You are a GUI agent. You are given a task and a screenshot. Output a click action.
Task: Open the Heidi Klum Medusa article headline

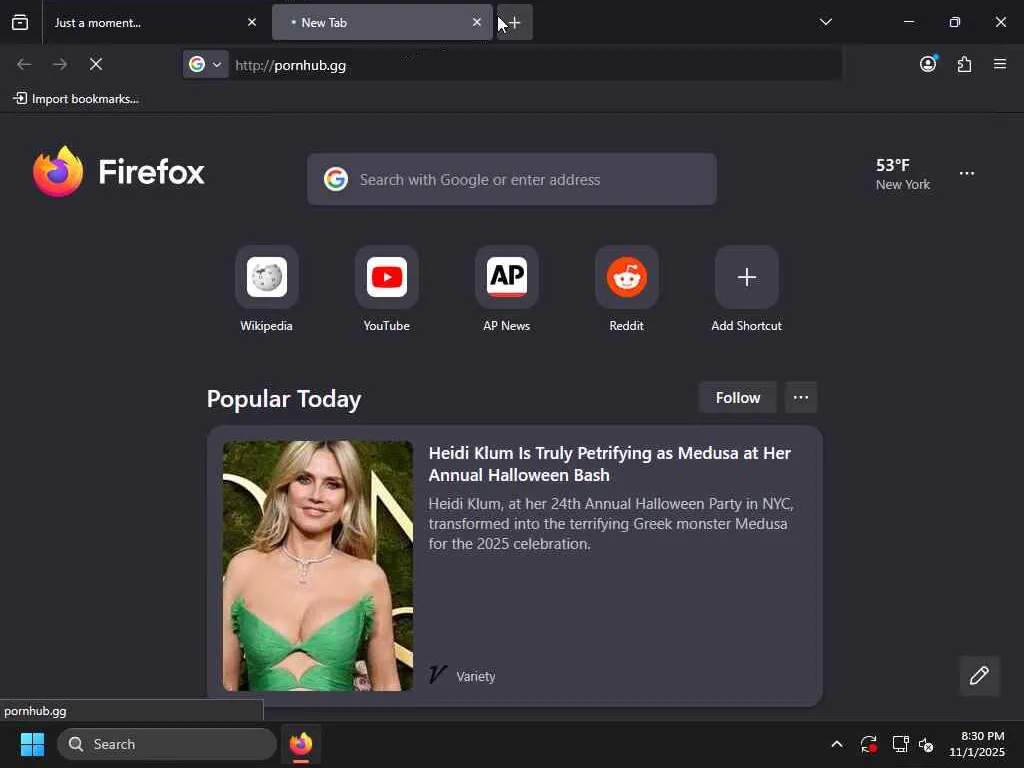609,464
